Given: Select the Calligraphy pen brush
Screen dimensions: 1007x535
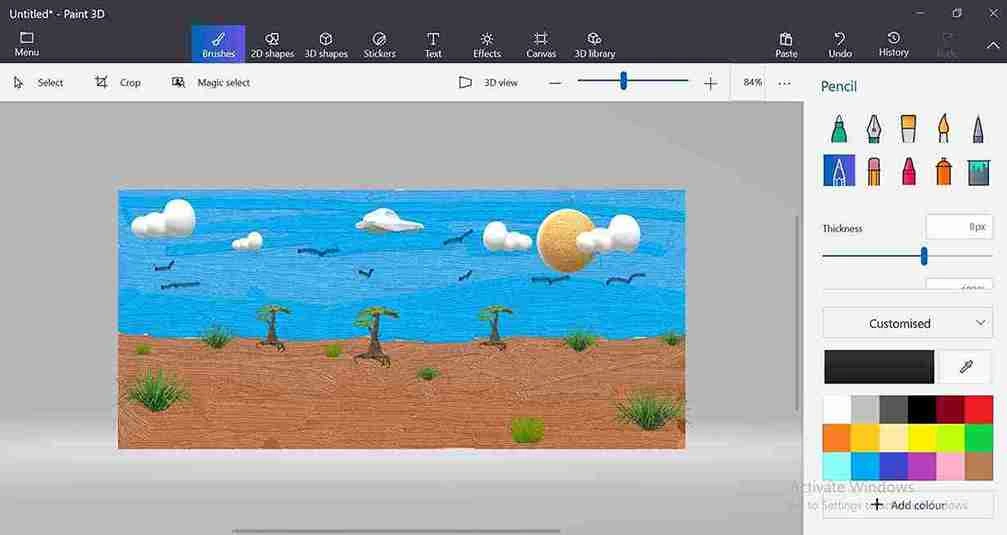Looking at the screenshot, I should pos(873,128).
